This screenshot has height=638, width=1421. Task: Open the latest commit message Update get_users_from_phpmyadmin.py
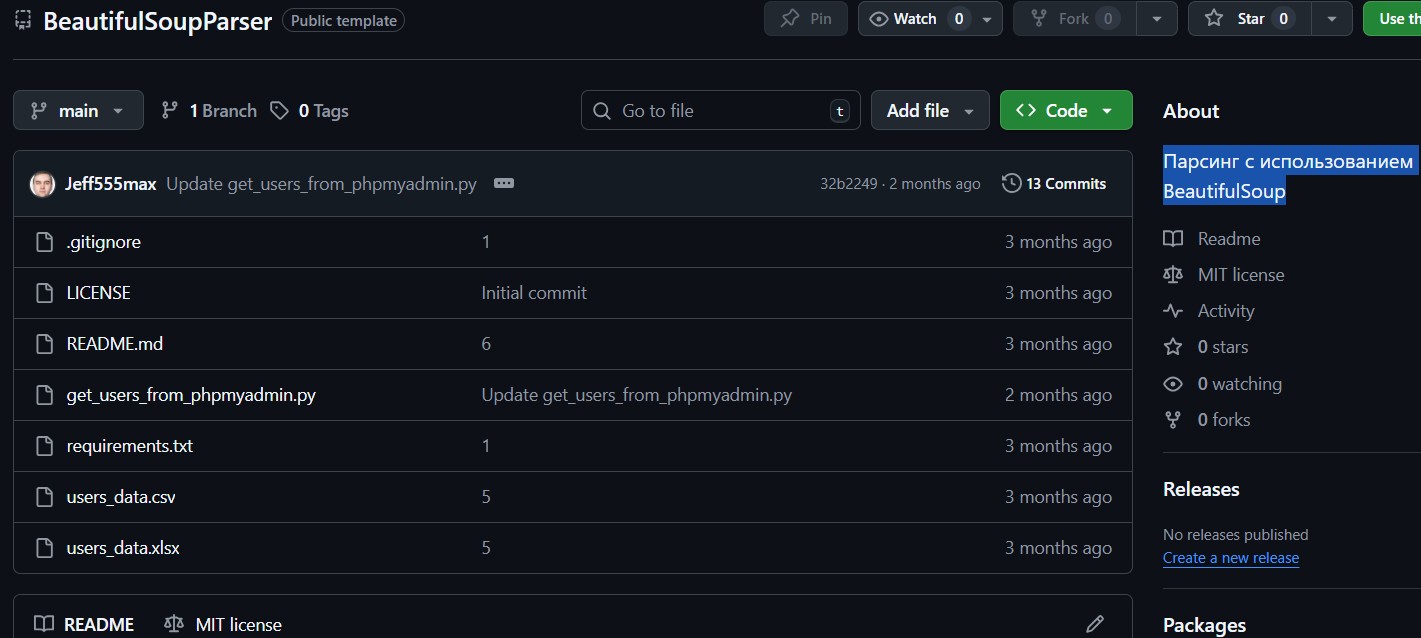click(321, 184)
